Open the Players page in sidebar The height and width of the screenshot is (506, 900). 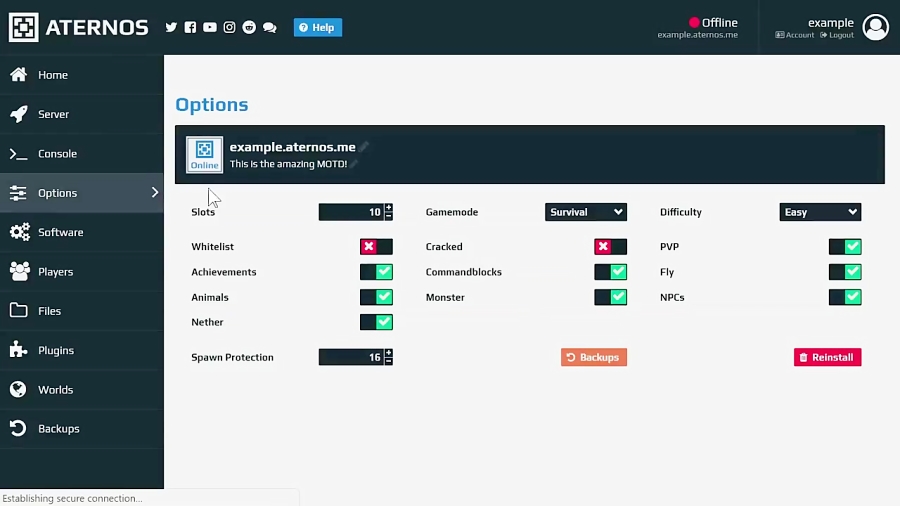[82, 271]
